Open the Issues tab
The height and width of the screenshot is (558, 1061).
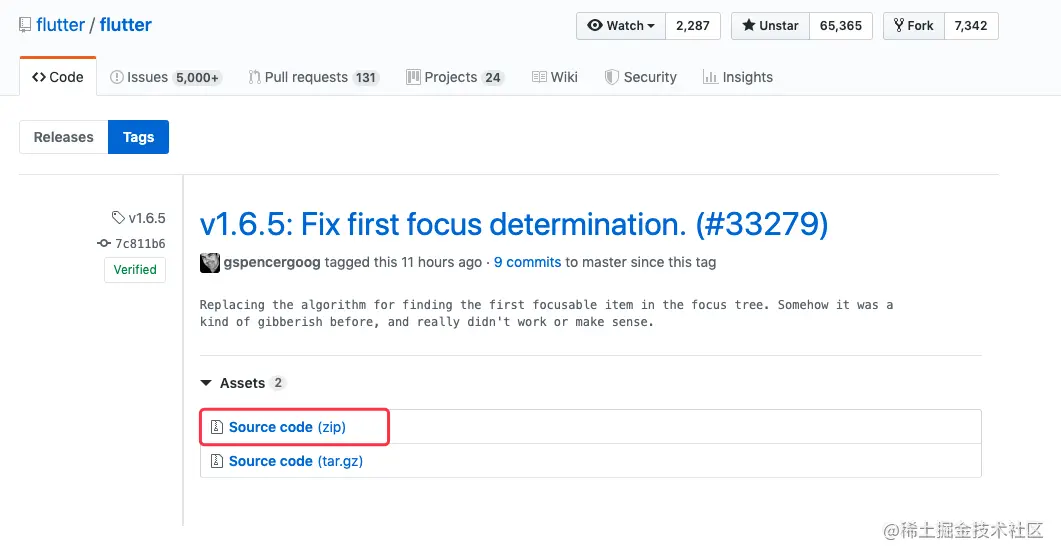(165, 77)
